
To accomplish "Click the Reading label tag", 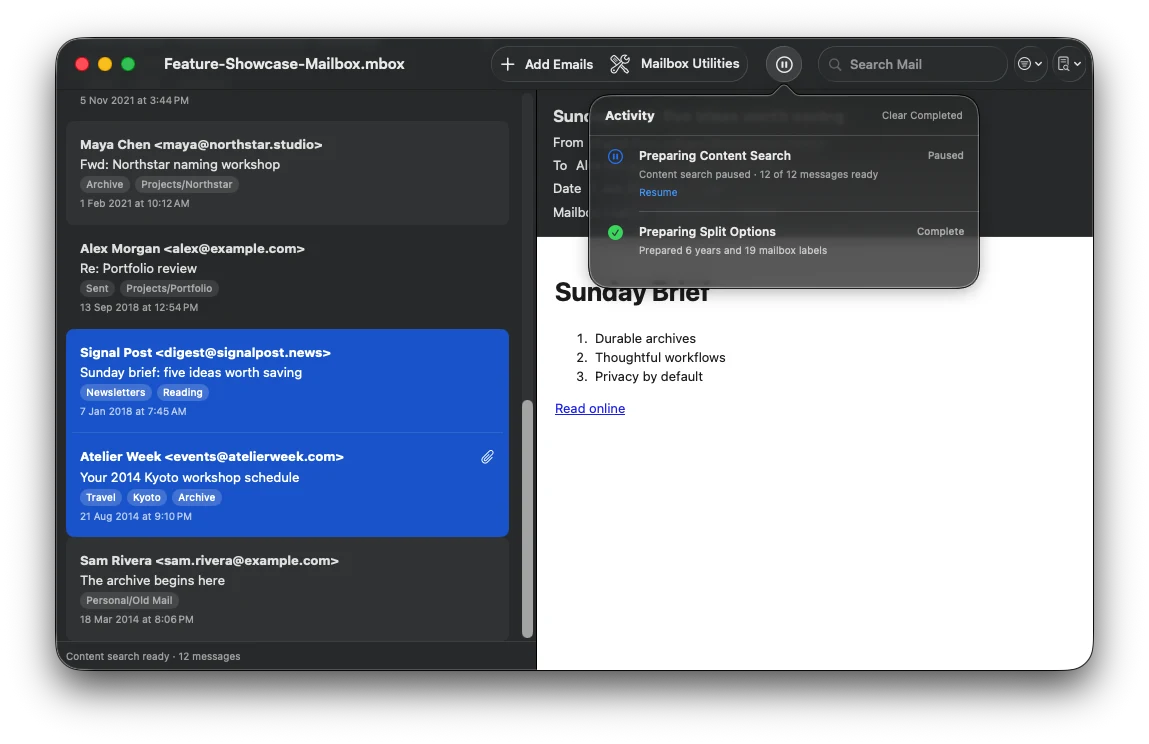I will [182, 393].
